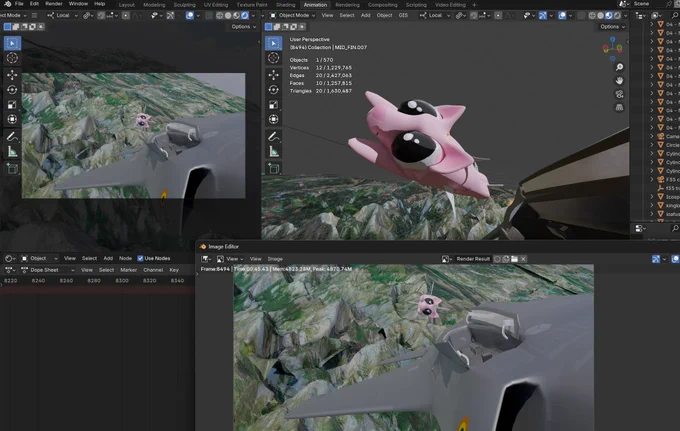Activate Select Box tool in right viewport

point(273,43)
